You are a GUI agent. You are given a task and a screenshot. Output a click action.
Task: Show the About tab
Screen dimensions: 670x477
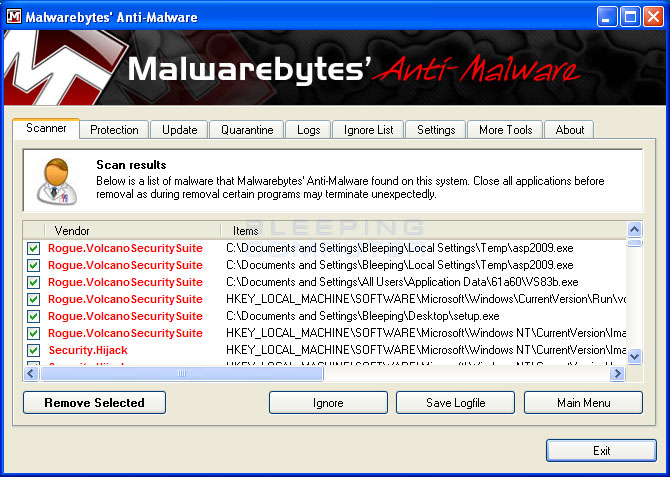point(570,130)
